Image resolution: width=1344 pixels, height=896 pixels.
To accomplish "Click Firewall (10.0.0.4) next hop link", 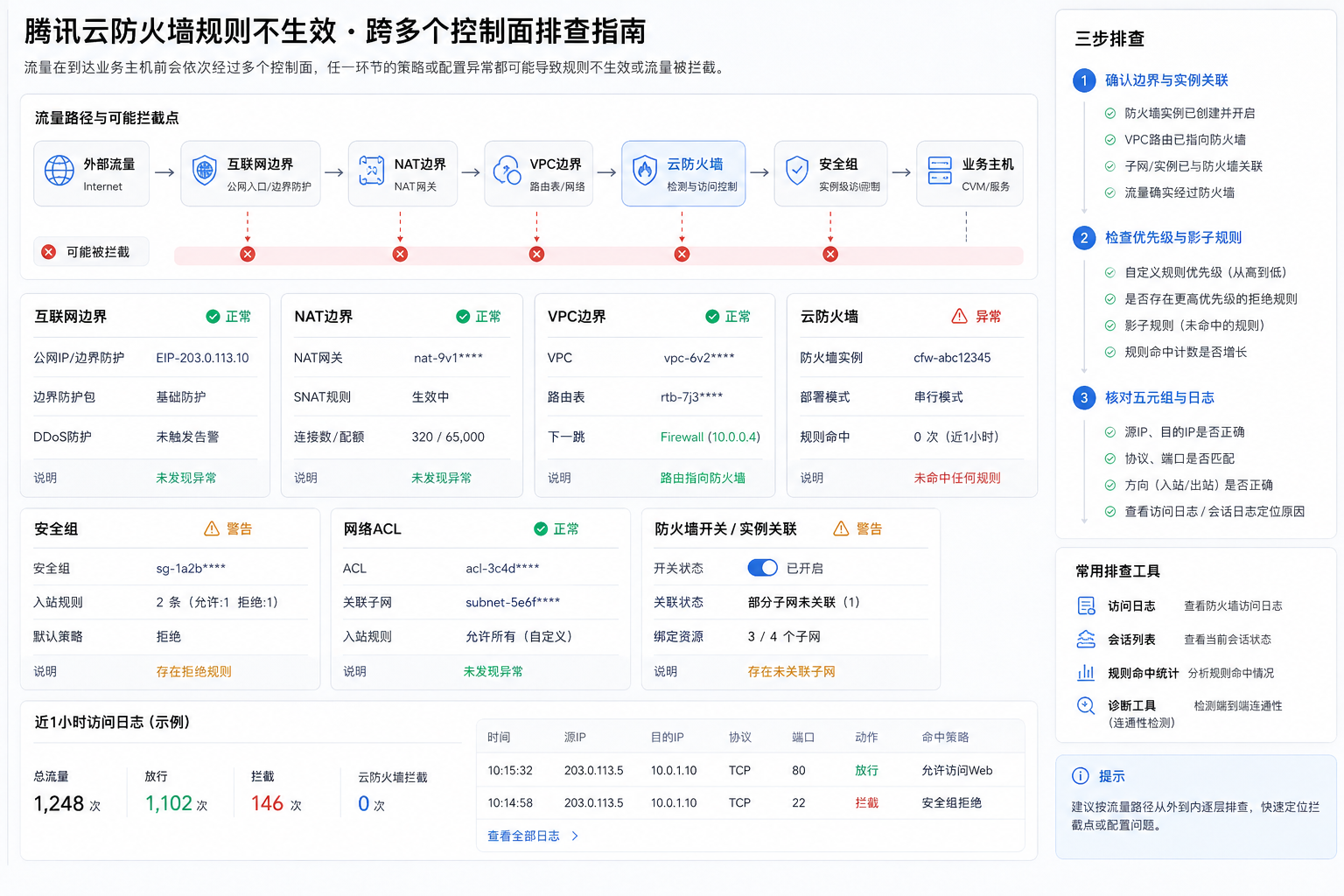I will tap(710, 437).
